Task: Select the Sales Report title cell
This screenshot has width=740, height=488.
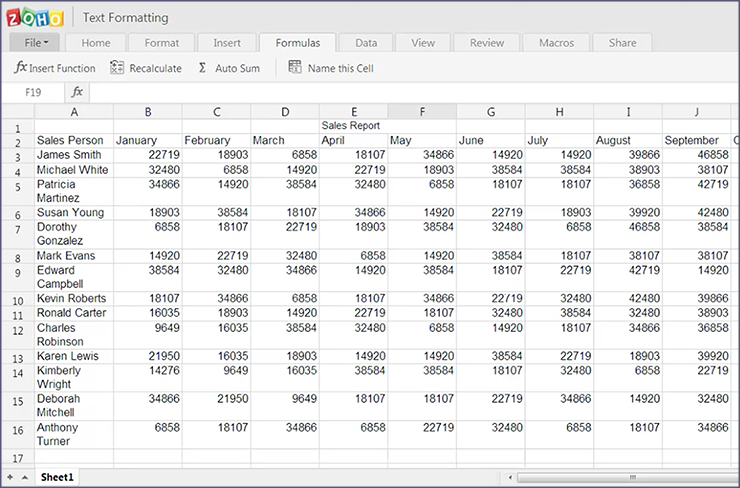Action: pos(352,126)
